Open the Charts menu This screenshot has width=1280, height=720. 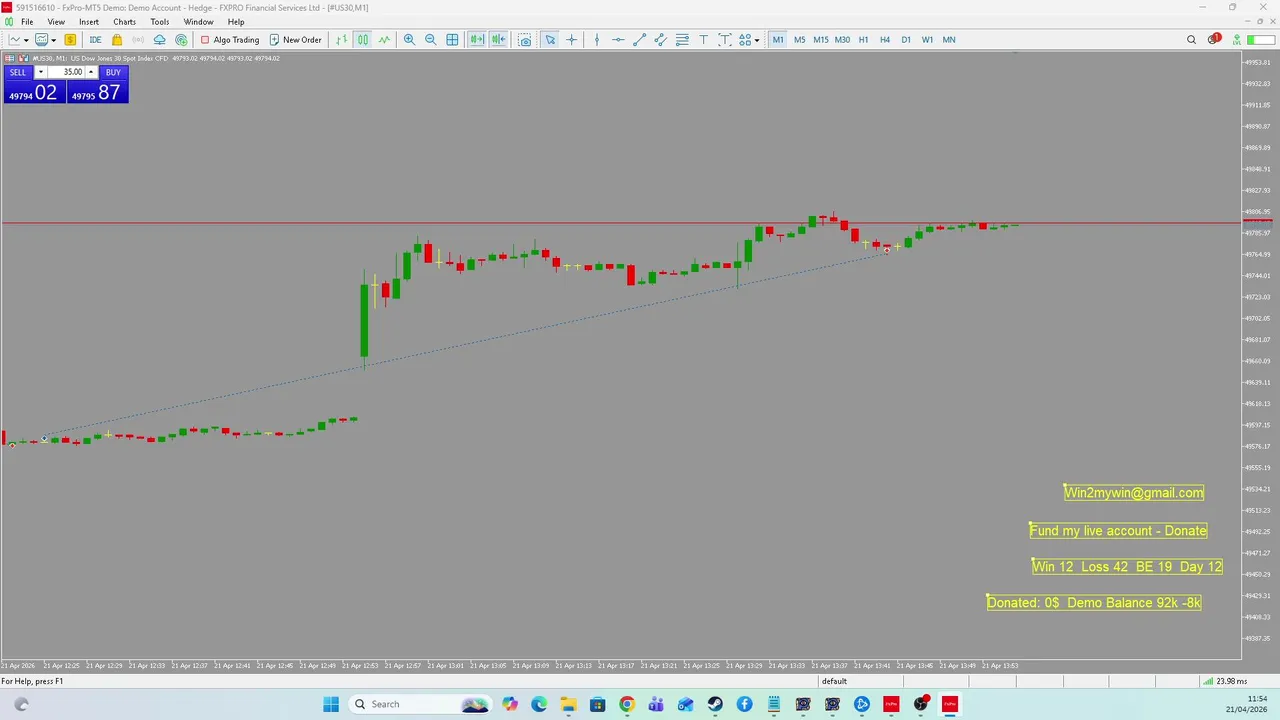[125, 22]
